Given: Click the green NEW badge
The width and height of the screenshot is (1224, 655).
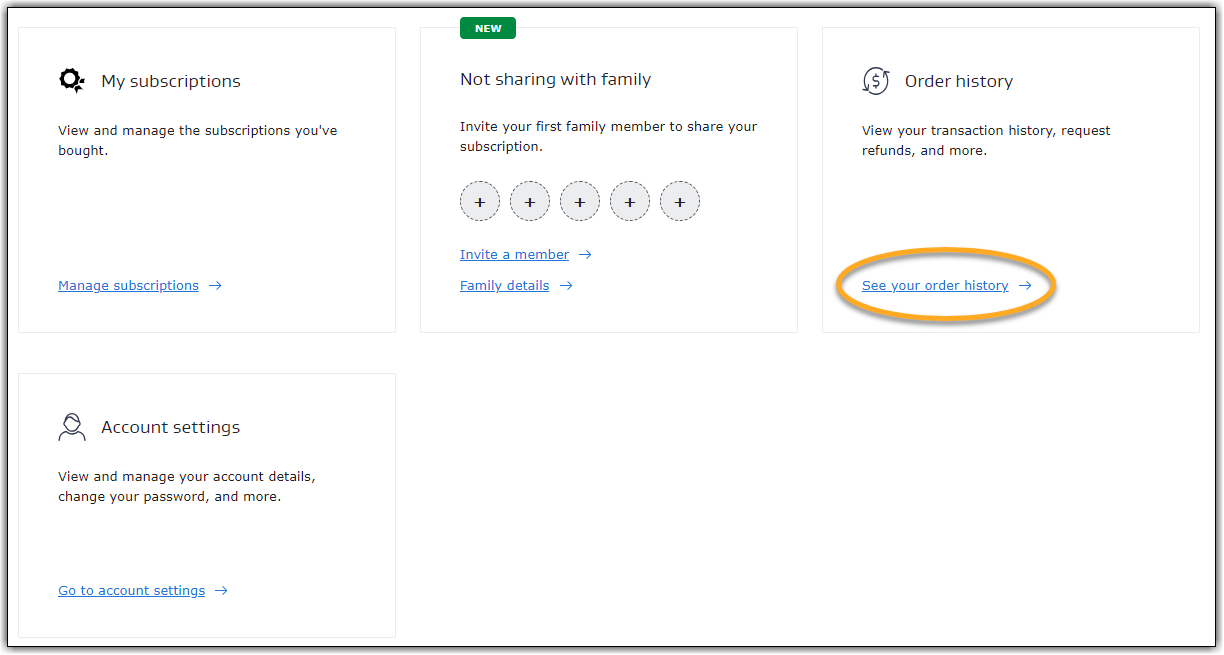Looking at the screenshot, I should 488,29.
